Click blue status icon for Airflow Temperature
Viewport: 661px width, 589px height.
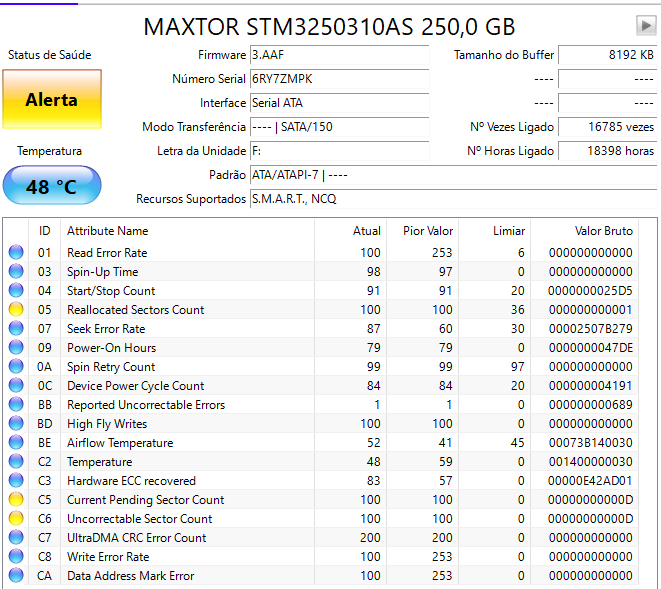(x=16, y=442)
